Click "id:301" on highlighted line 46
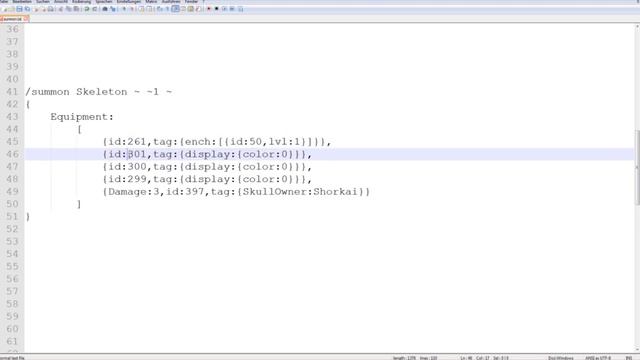 (x=127, y=154)
